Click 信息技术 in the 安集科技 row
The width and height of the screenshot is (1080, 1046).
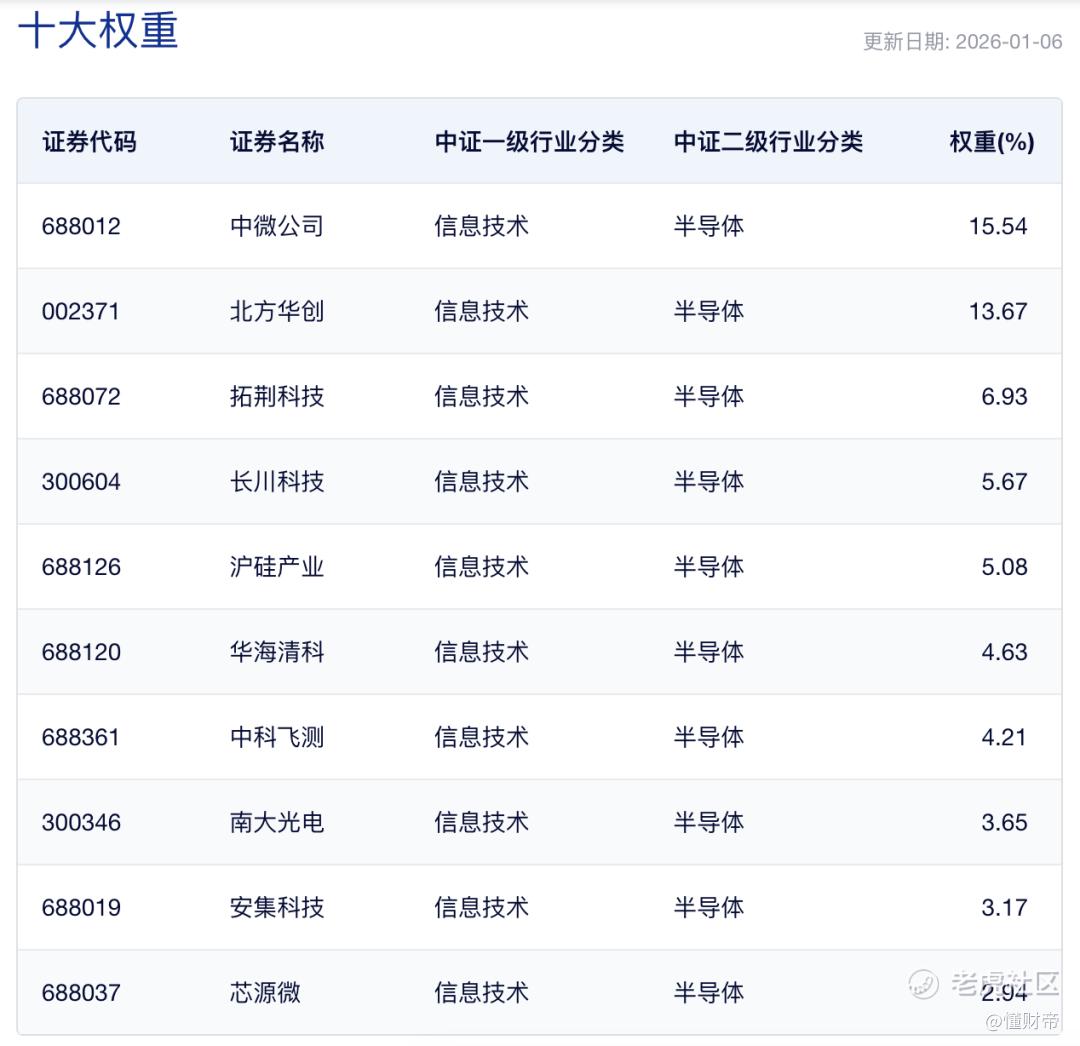(x=481, y=908)
